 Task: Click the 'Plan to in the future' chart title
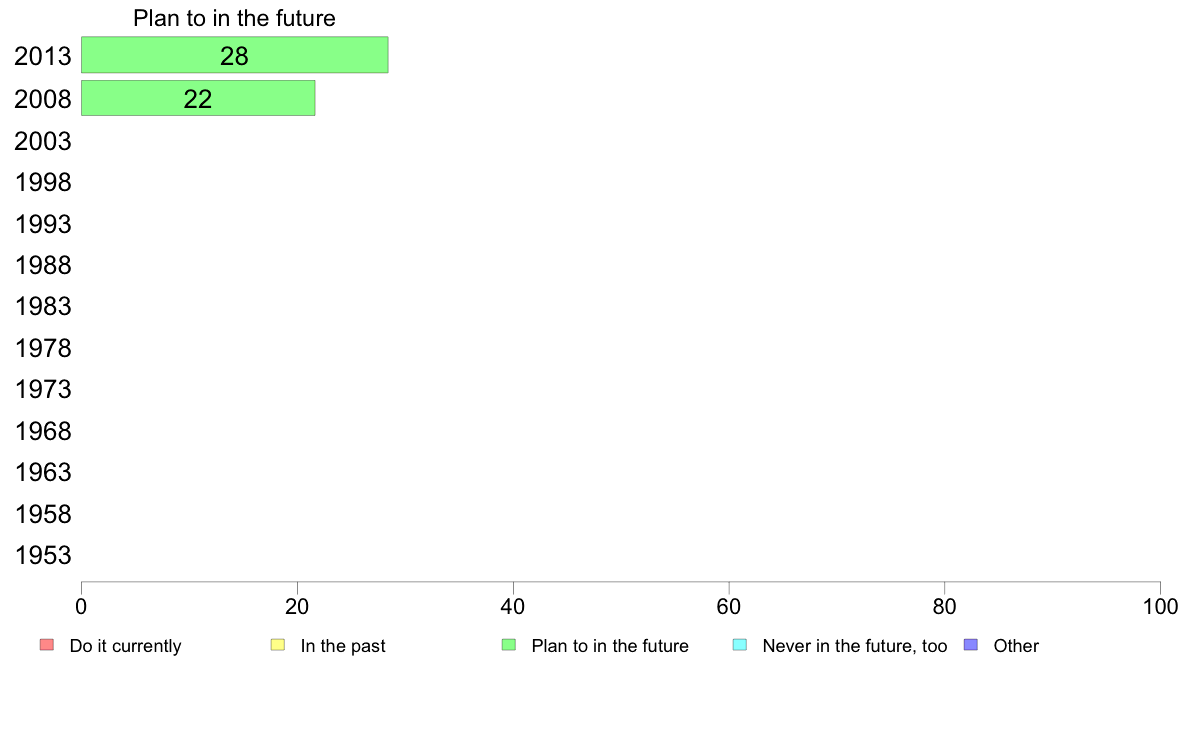pos(234,18)
